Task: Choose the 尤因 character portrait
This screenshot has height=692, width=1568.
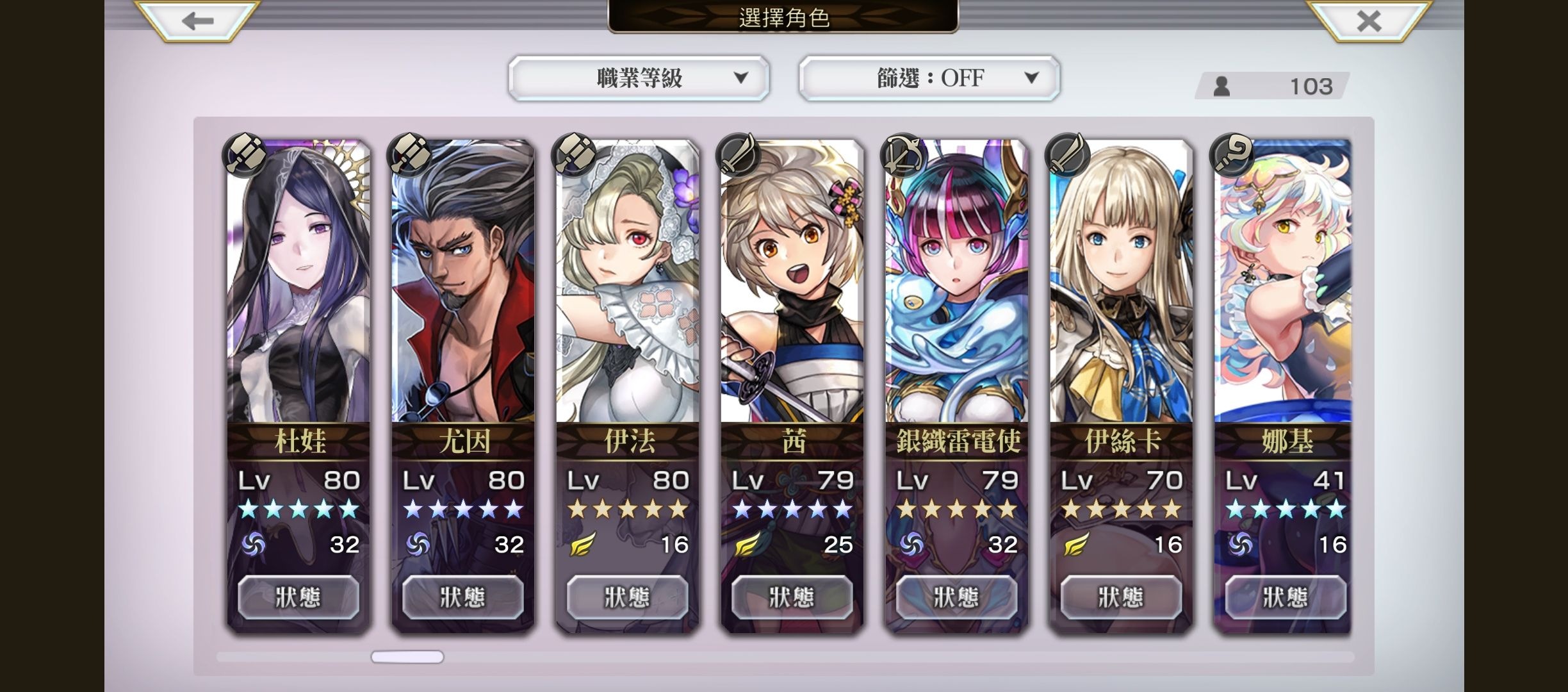Action: pos(463,281)
